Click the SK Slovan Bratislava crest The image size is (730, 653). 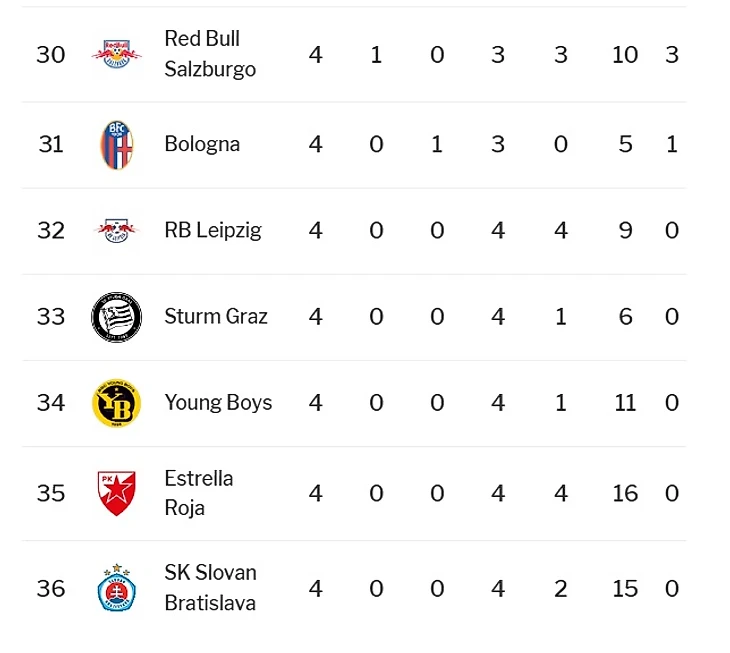point(116,588)
